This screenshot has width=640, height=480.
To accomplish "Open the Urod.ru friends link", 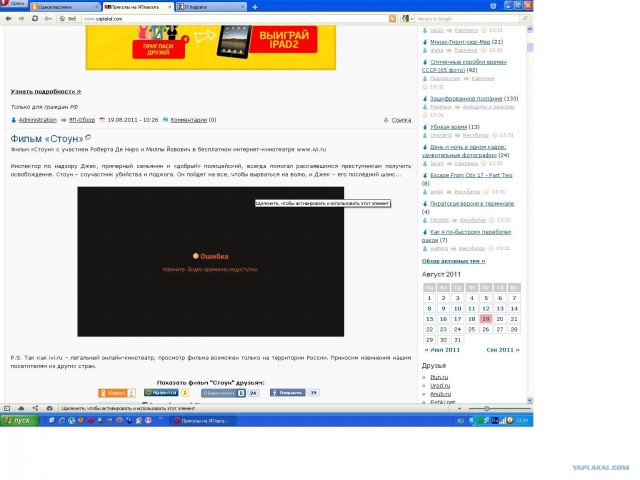I will (x=440, y=385).
